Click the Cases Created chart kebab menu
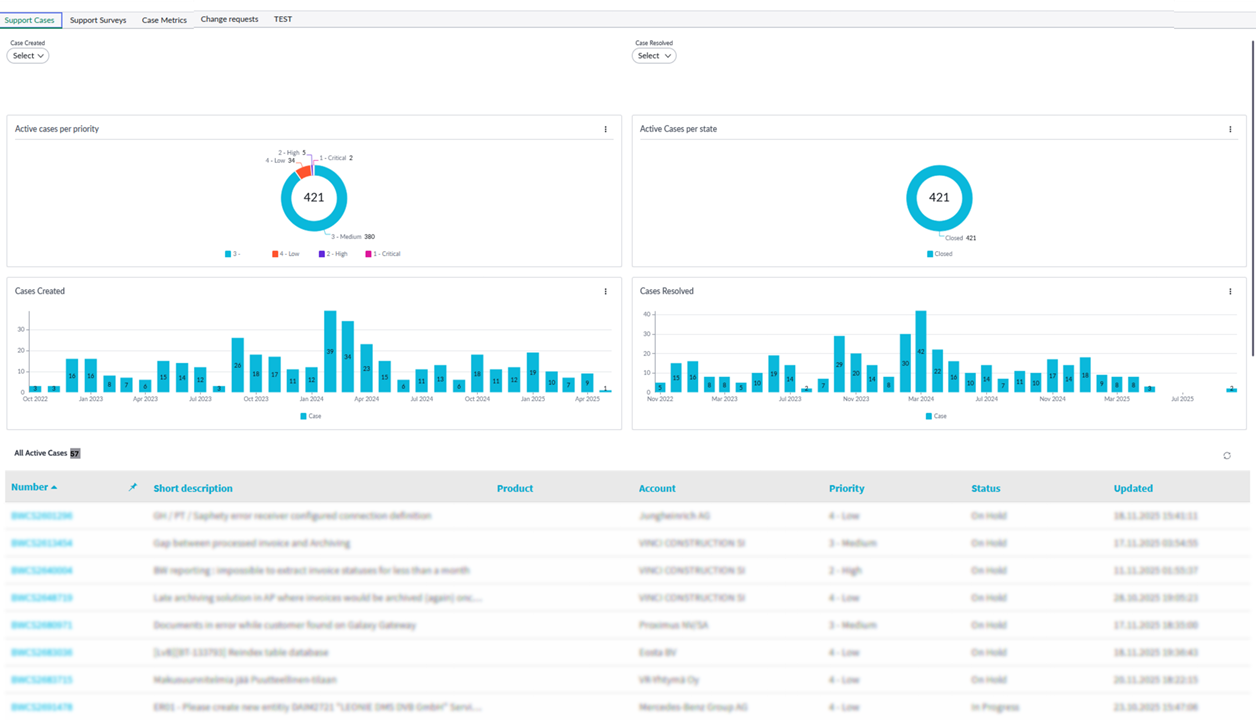Image resolution: width=1256 pixels, height=720 pixels. pyautogui.click(x=605, y=292)
